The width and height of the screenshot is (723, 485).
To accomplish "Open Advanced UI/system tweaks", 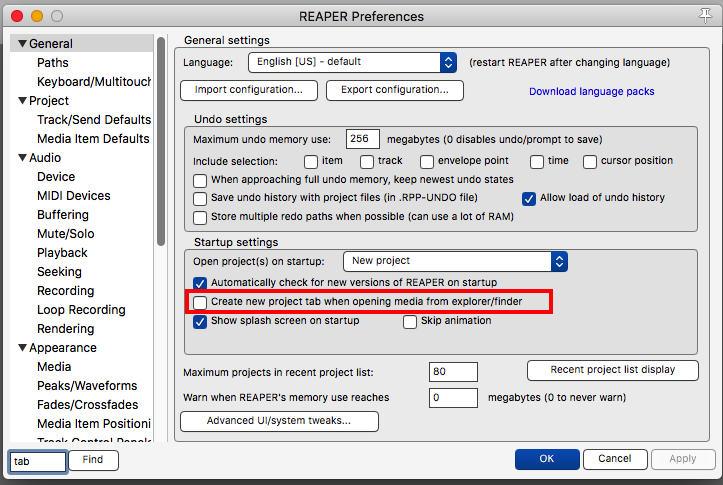I will pos(279,421).
